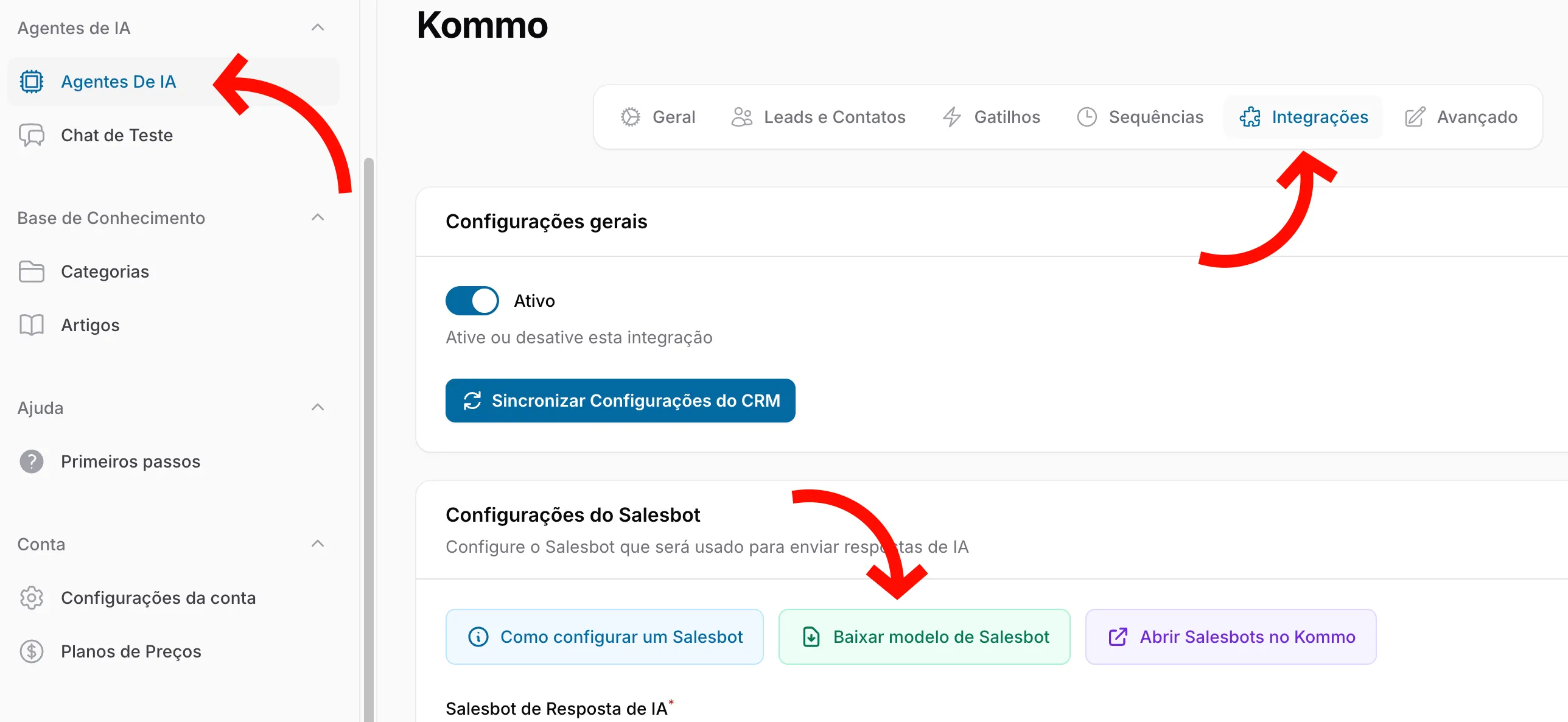The height and width of the screenshot is (722, 1568).
Task: Switch to the Gatilhos tab
Action: (992, 117)
